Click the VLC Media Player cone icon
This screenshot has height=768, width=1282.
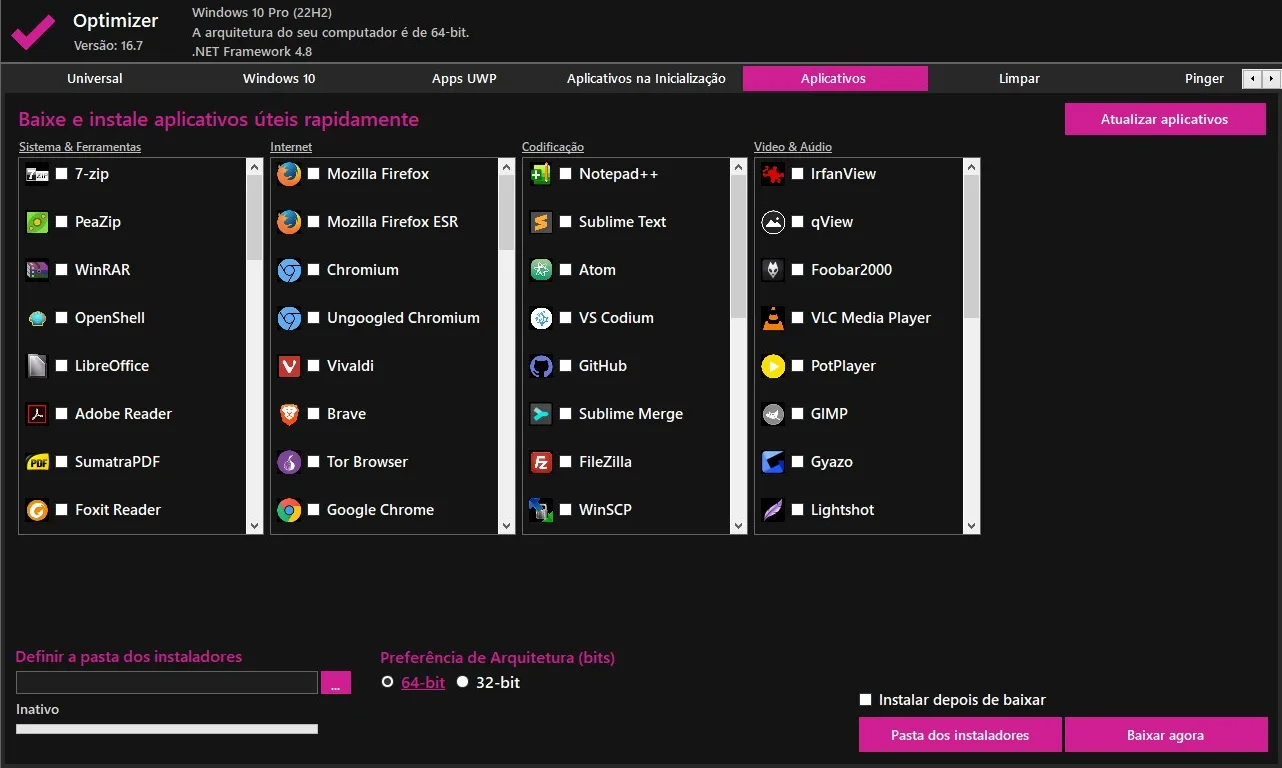point(773,318)
